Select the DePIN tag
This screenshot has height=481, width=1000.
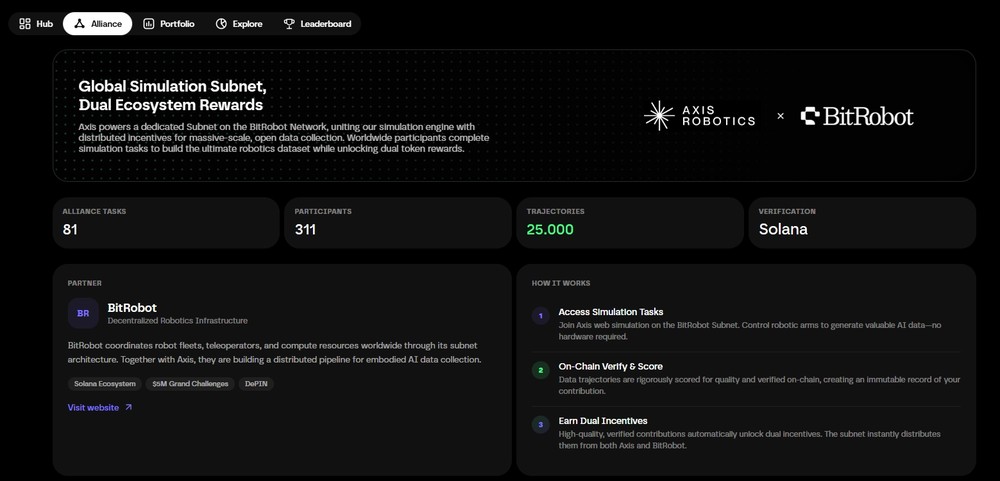pyautogui.click(x=256, y=383)
